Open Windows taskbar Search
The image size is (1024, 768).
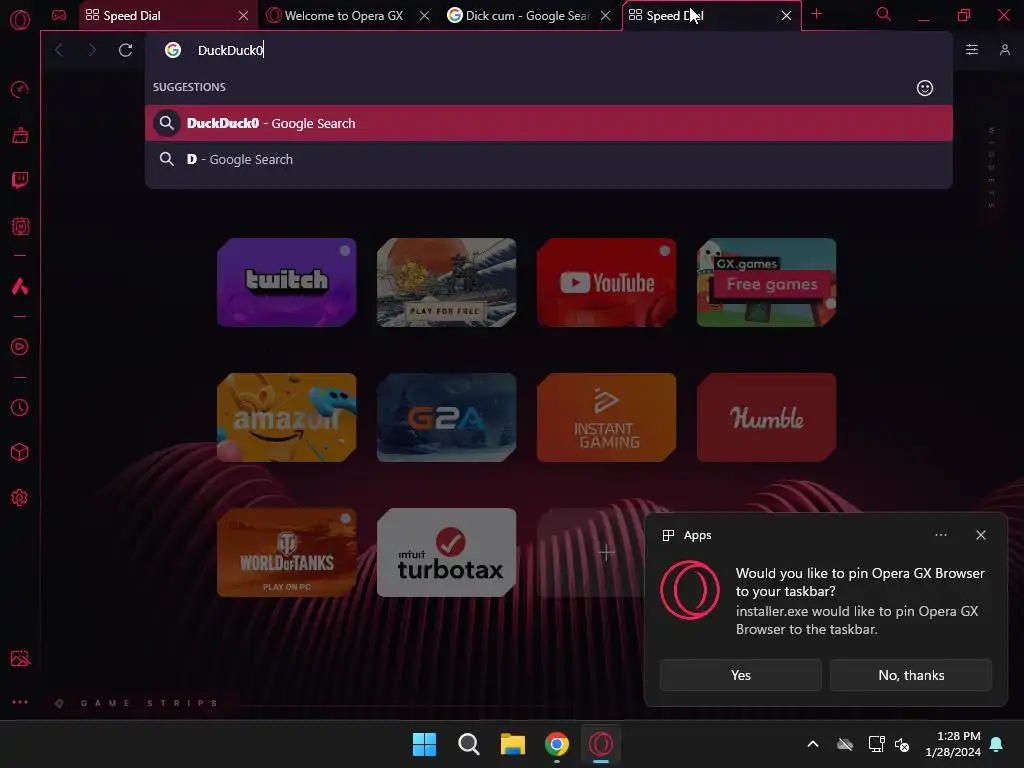point(468,744)
